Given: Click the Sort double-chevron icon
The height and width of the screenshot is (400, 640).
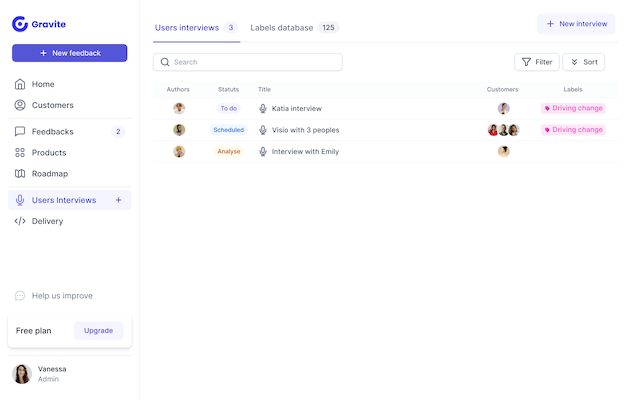Looking at the screenshot, I should pos(574,62).
